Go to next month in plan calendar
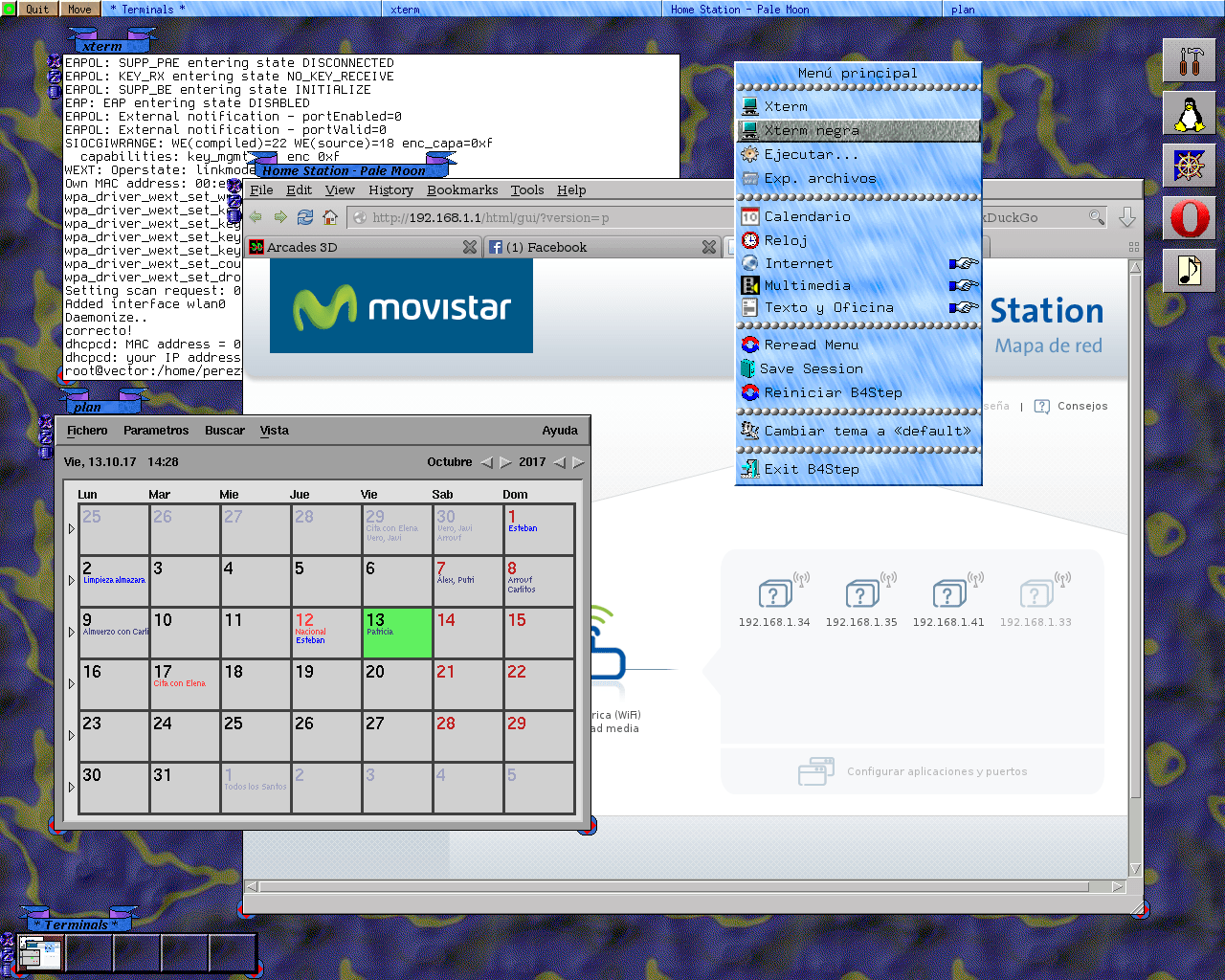The image size is (1225, 980). tap(505, 462)
